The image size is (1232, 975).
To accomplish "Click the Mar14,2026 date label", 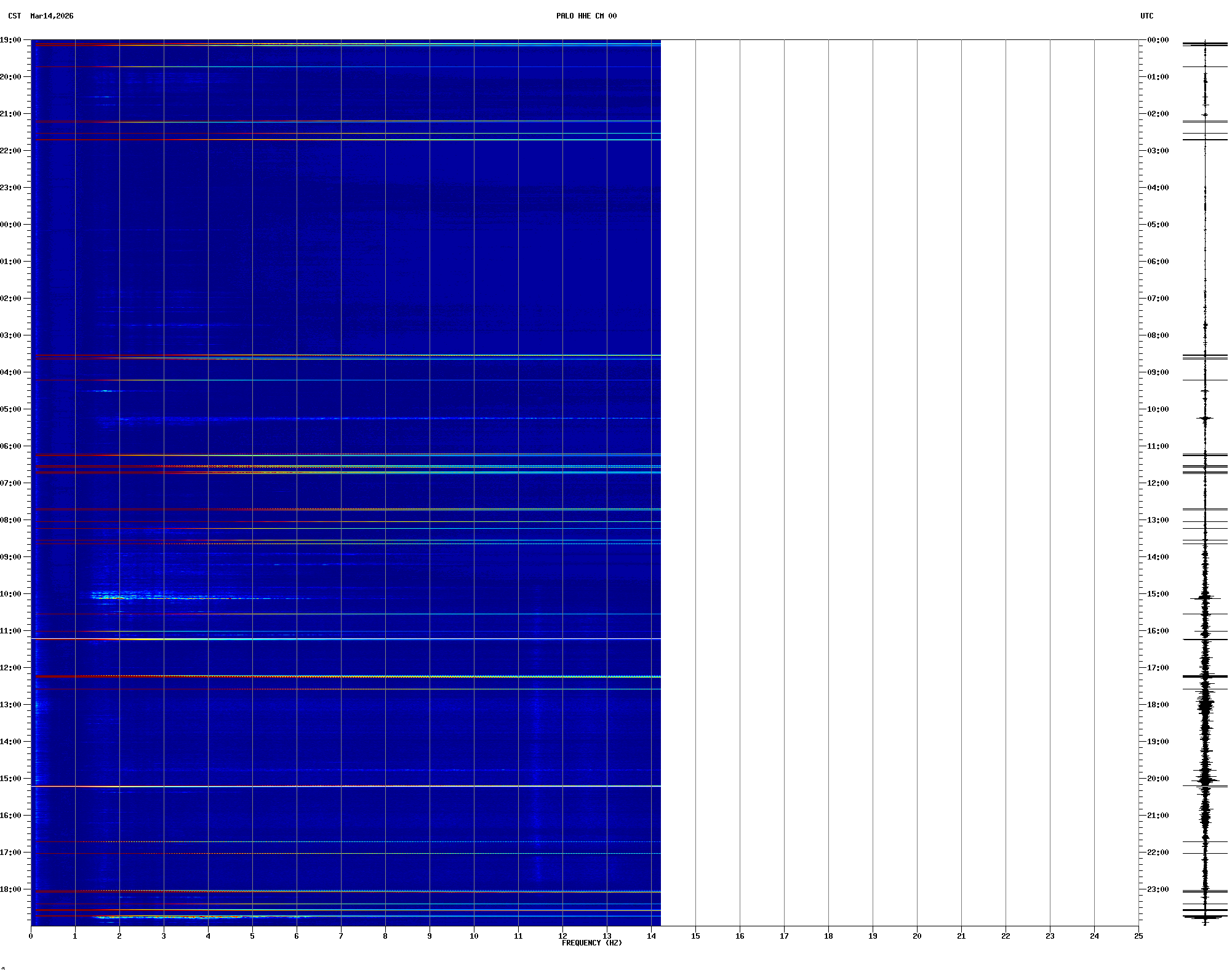I will click(x=52, y=16).
